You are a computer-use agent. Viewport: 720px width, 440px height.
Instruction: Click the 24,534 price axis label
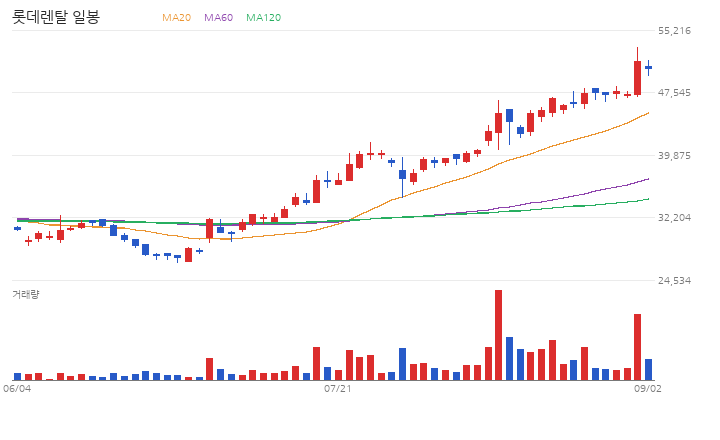pyautogui.click(x=674, y=281)
